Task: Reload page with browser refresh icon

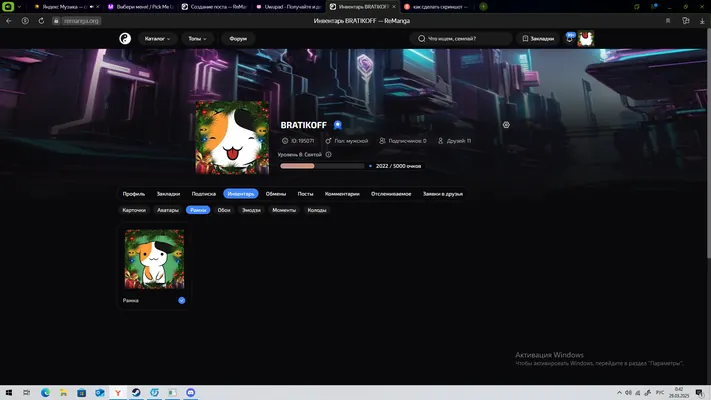Action: (41, 21)
